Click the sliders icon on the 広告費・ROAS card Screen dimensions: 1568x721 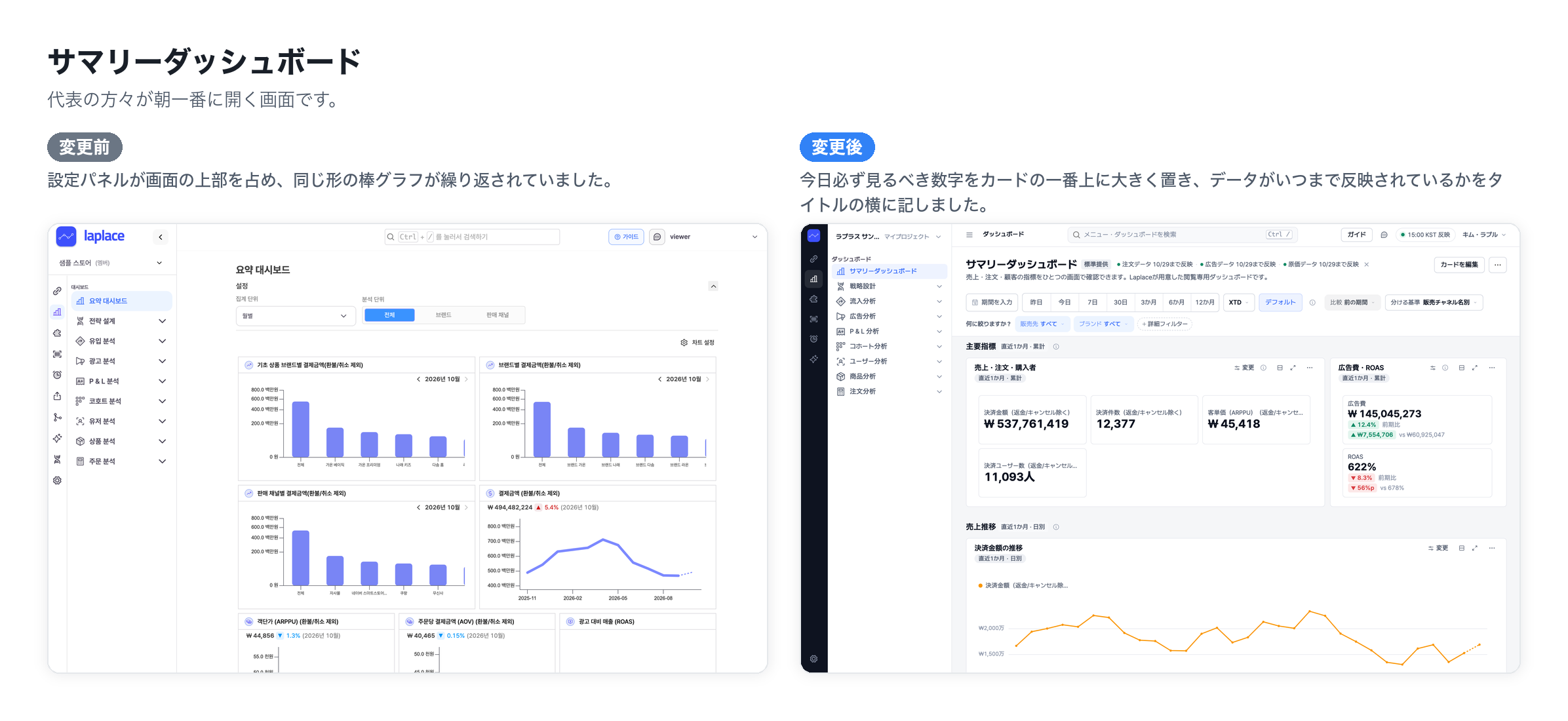[1432, 368]
